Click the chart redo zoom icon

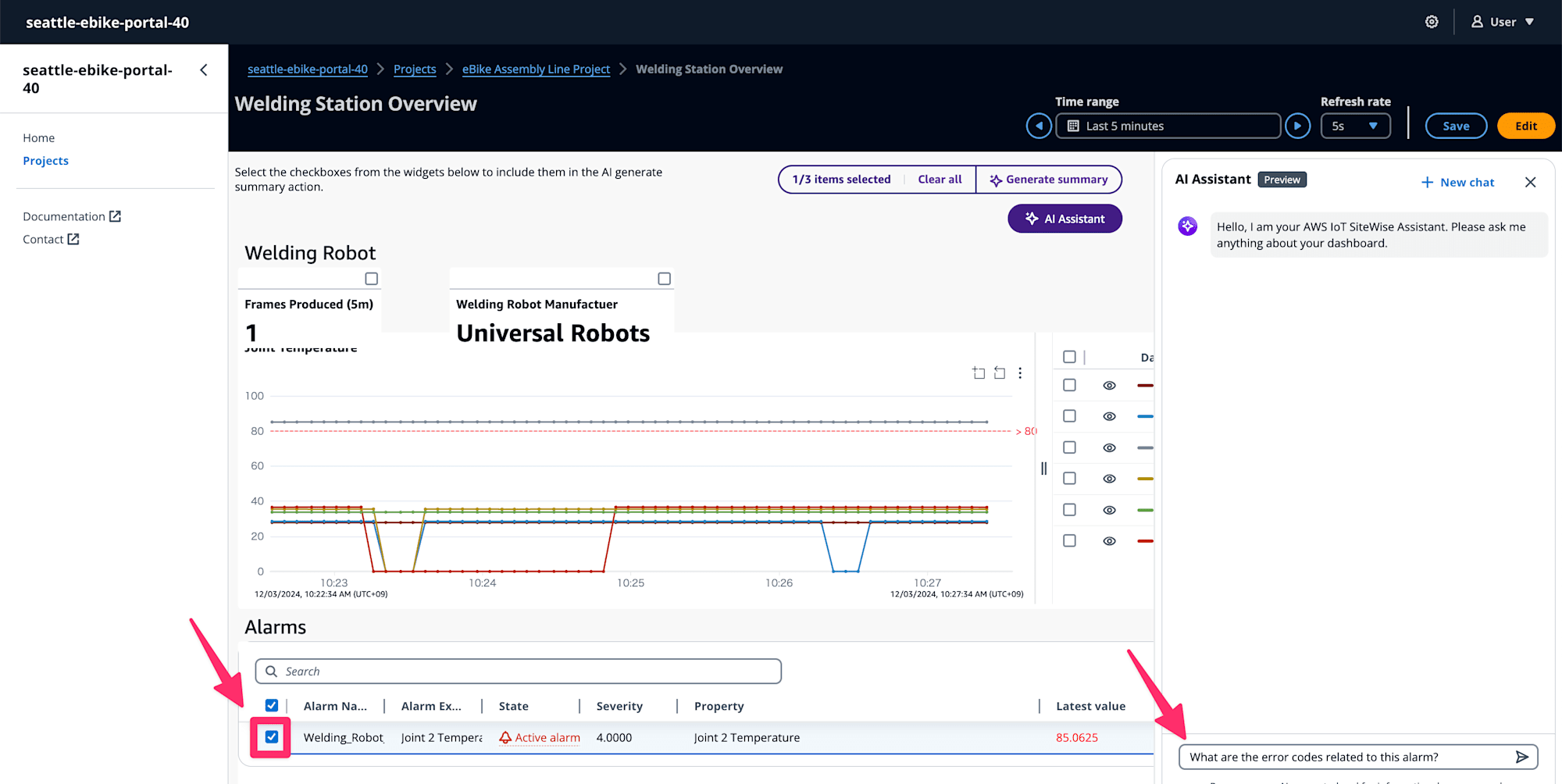1000,373
